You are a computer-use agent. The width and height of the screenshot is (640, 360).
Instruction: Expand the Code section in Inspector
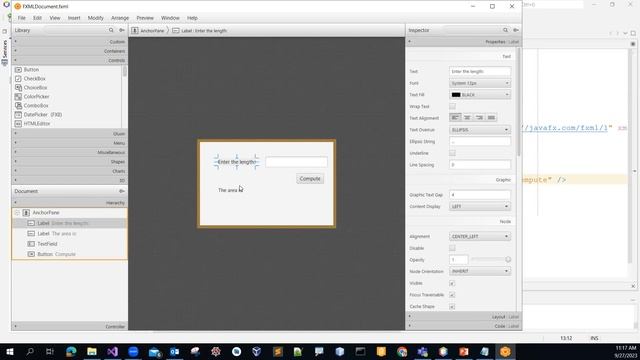click(x=463, y=326)
